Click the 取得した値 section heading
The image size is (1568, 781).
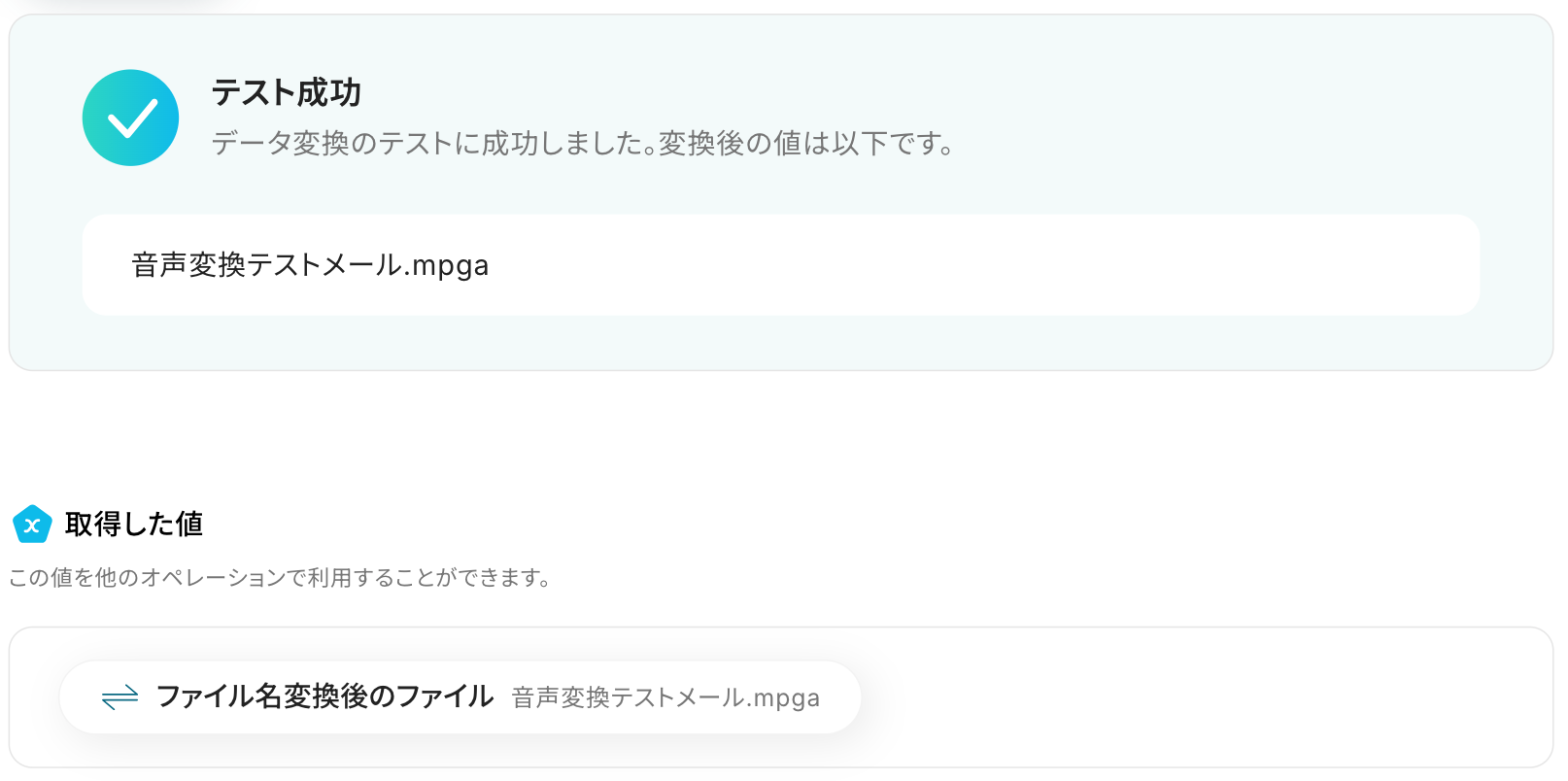(134, 525)
